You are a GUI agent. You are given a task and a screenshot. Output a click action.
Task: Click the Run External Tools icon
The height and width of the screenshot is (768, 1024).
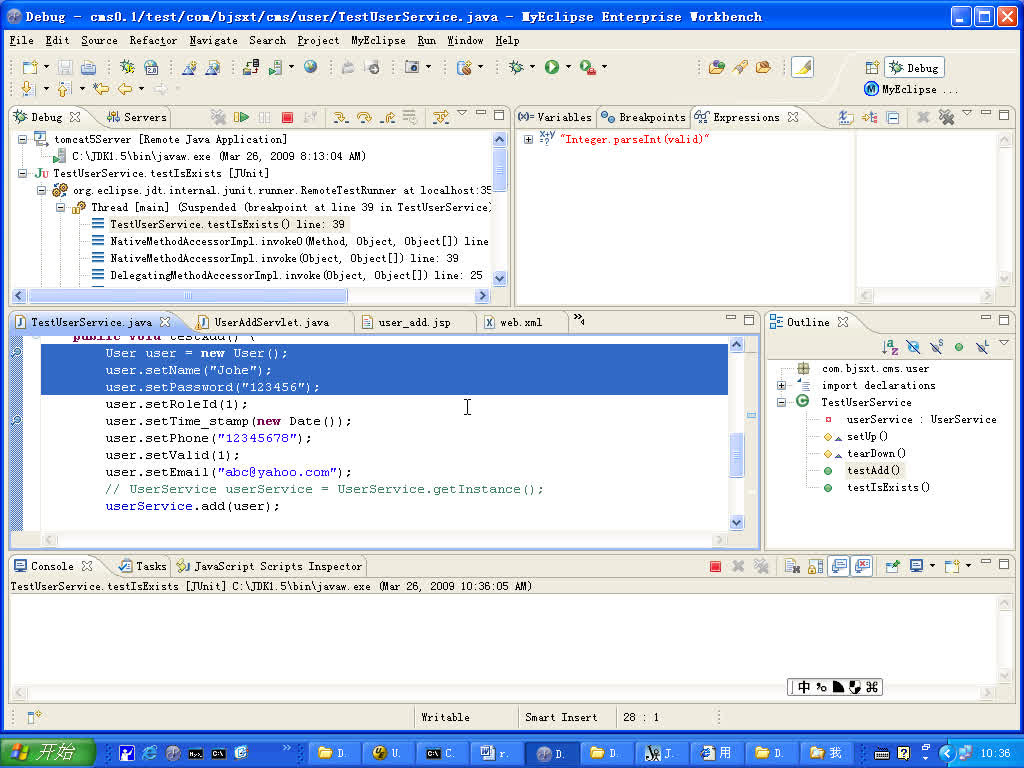click(x=587, y=67)
